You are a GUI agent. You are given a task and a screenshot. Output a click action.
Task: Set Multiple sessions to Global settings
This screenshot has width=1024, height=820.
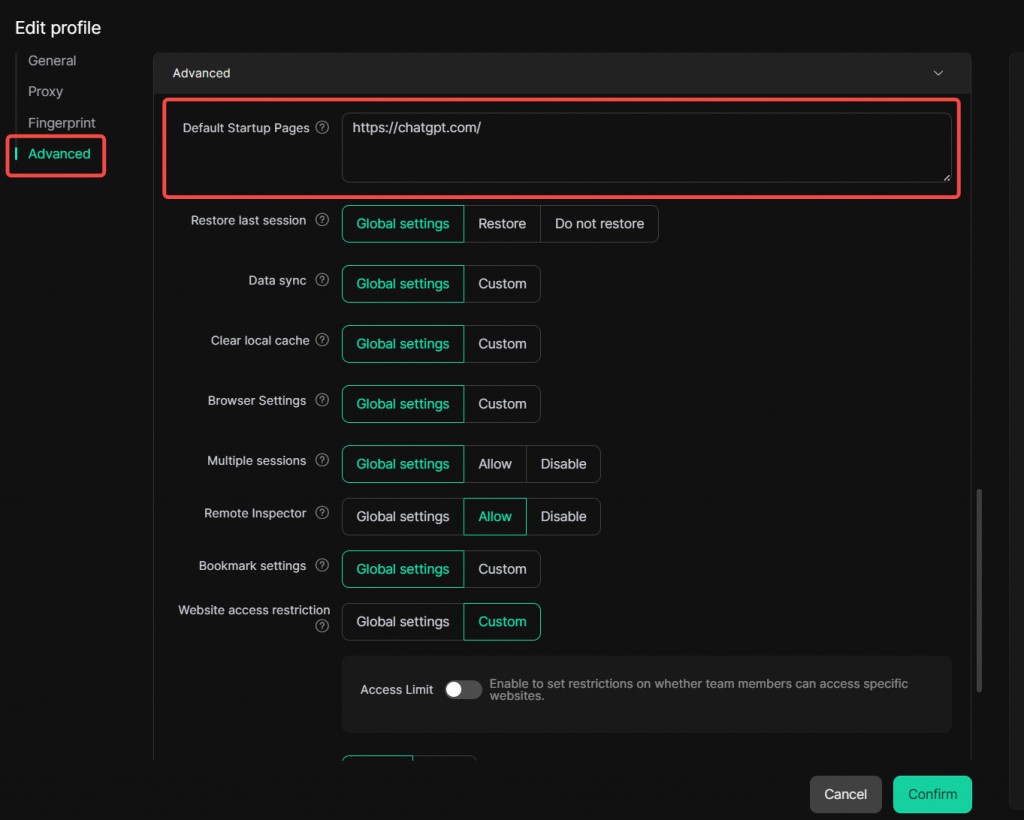coord(403,464)
